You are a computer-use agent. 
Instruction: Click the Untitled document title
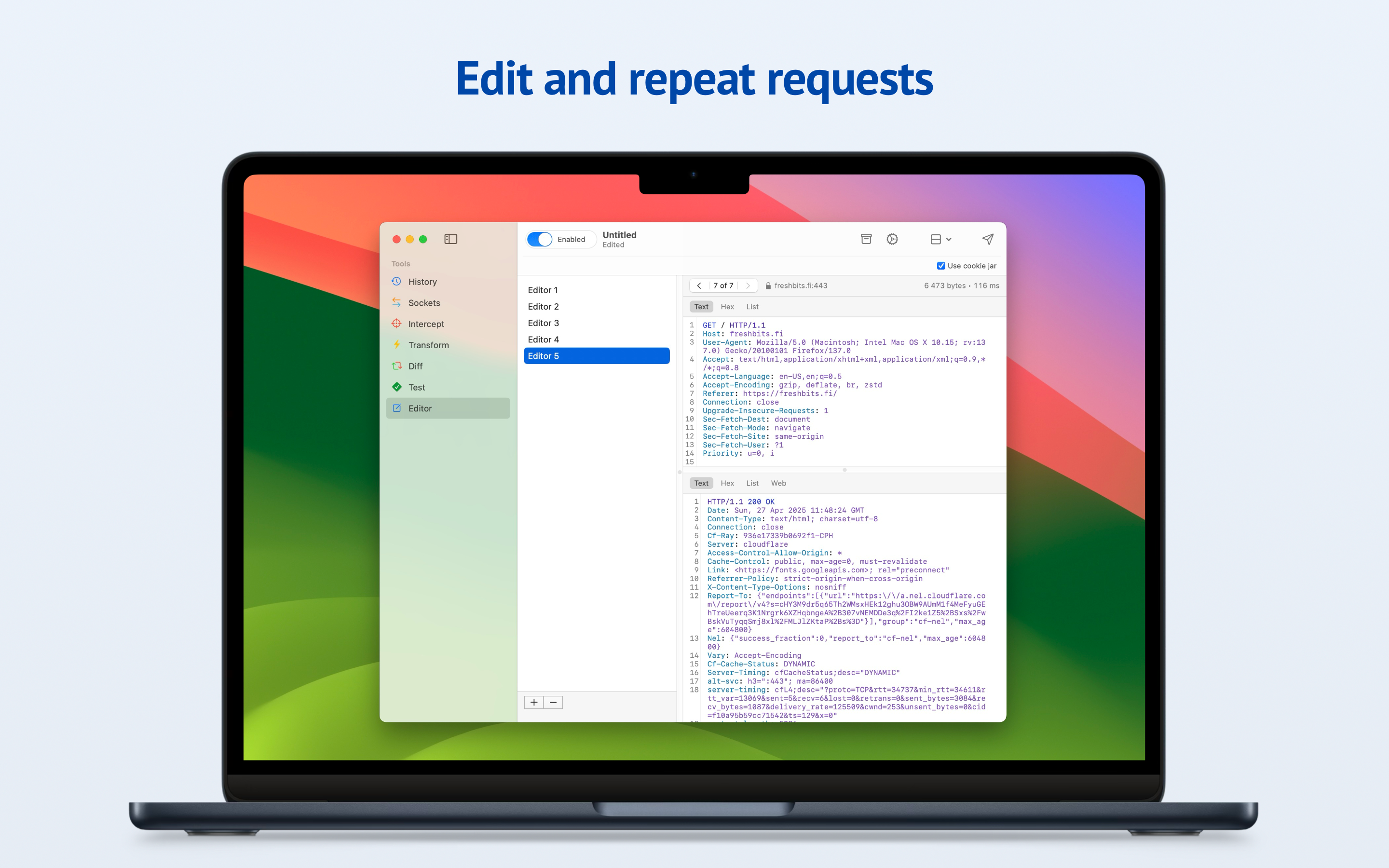619,235
